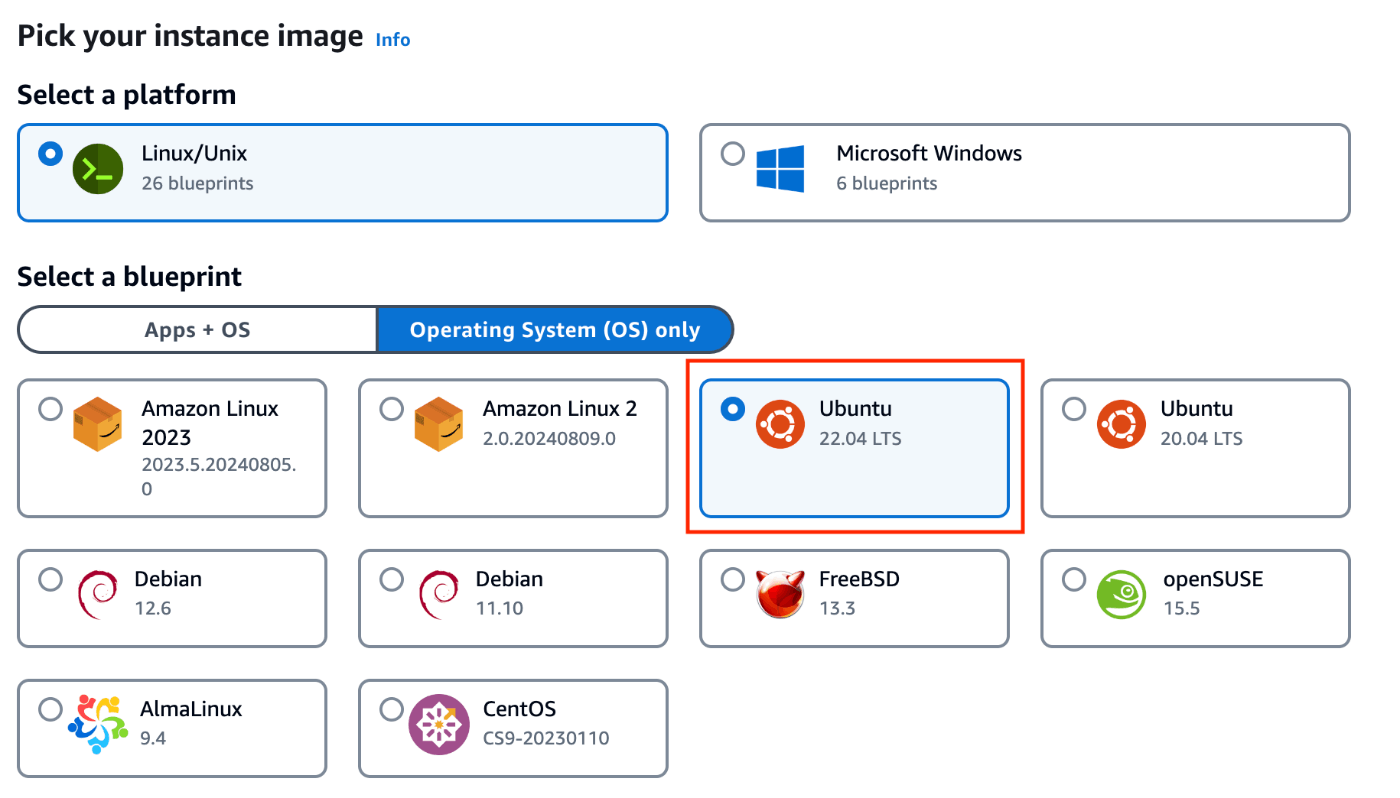This screenshot has height=798, width=1400.
Task: Click the '9.4' AlmaLinux version text
Action: click(x=153, y=738)
